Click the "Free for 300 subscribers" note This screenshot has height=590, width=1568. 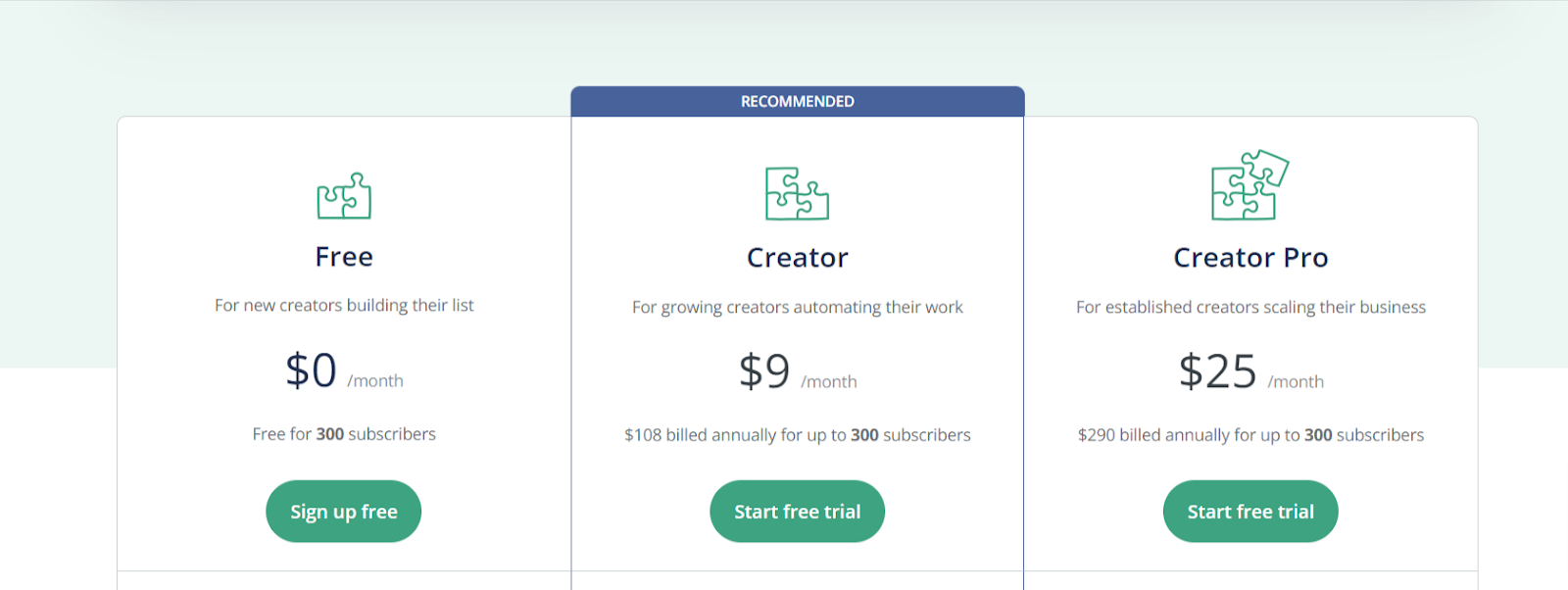344,434
